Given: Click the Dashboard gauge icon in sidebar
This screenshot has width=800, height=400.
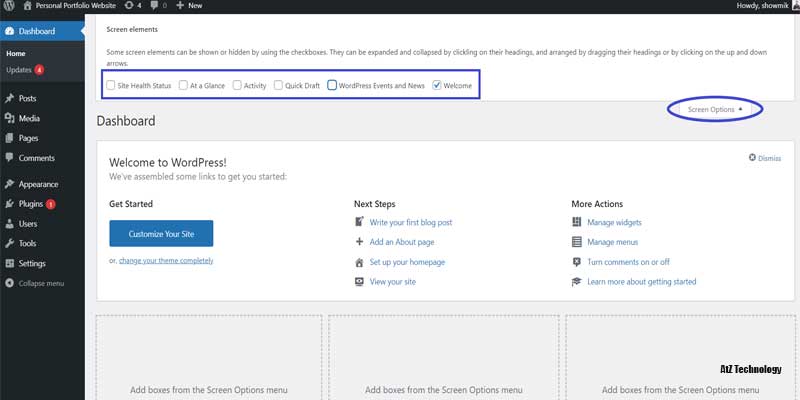Looking at the screenshot, I should (x=9, y=31).
